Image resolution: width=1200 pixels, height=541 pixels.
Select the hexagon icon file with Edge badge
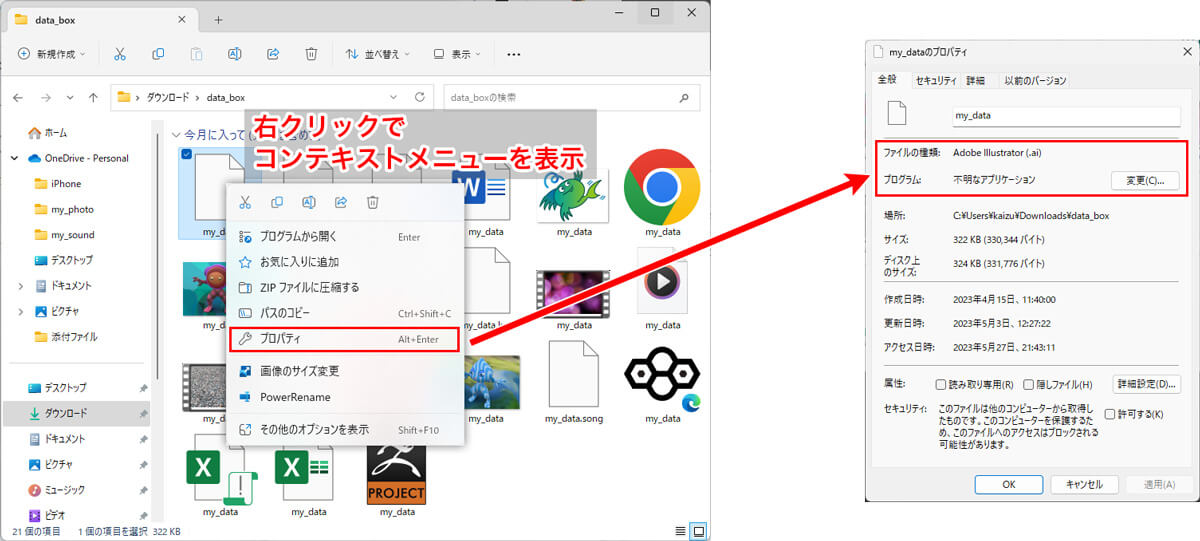(661, 386)
